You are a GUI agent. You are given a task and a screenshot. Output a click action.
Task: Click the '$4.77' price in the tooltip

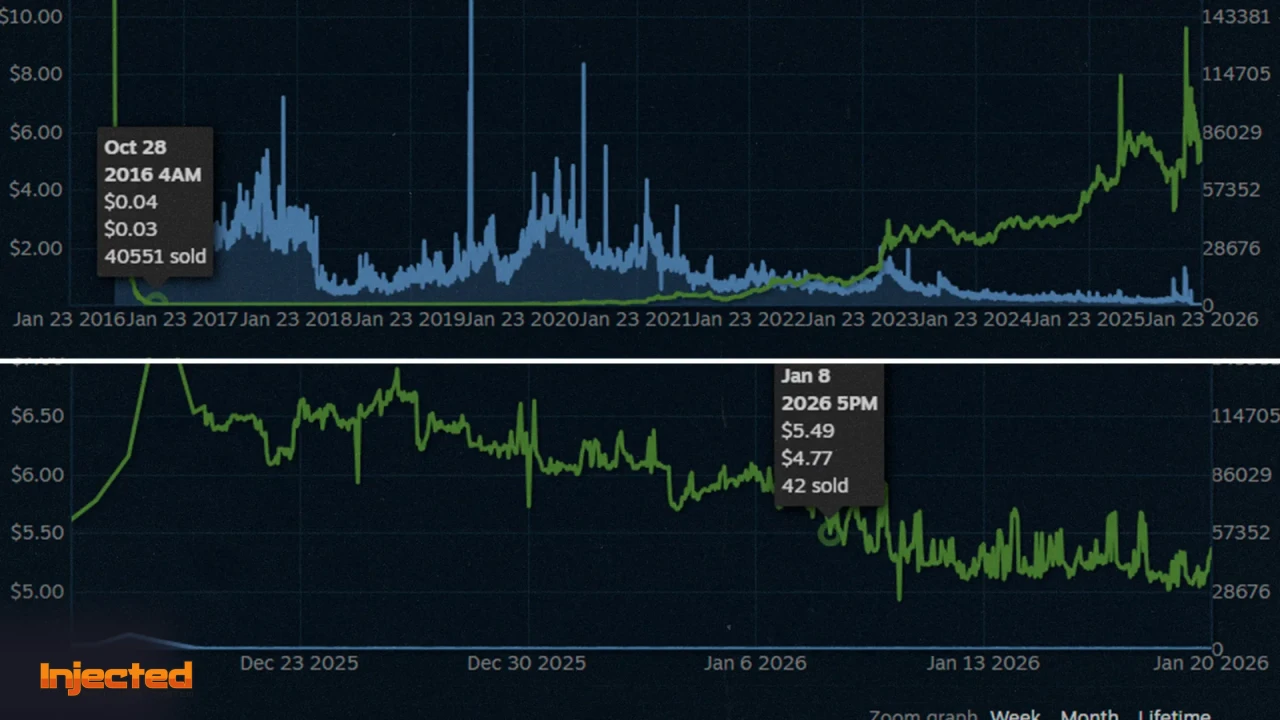click(x=808, y=458)
